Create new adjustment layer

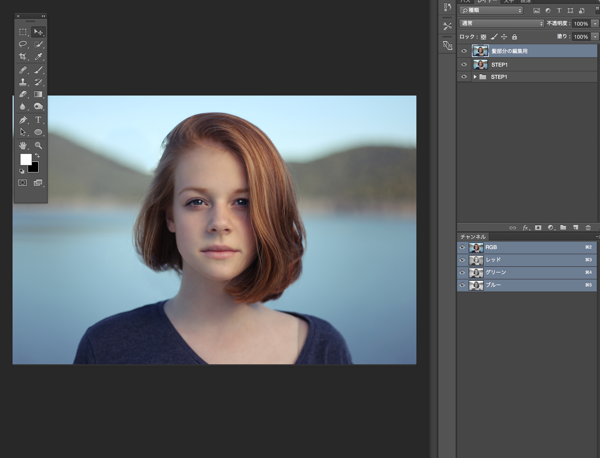point(551,228)
